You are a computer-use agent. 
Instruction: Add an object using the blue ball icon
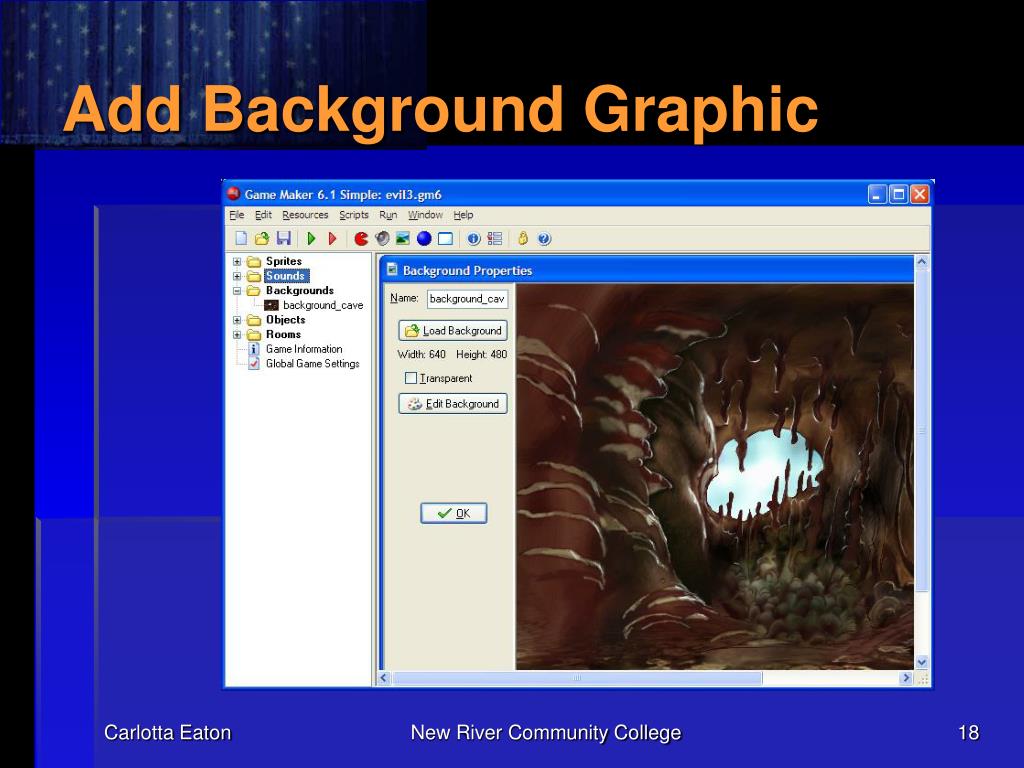pyautogui.click(x=424, y=238)
